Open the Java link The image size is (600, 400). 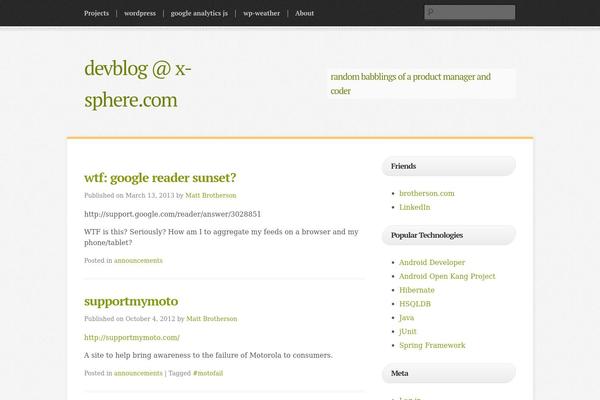pyautogui.click(x=406, y=317)
